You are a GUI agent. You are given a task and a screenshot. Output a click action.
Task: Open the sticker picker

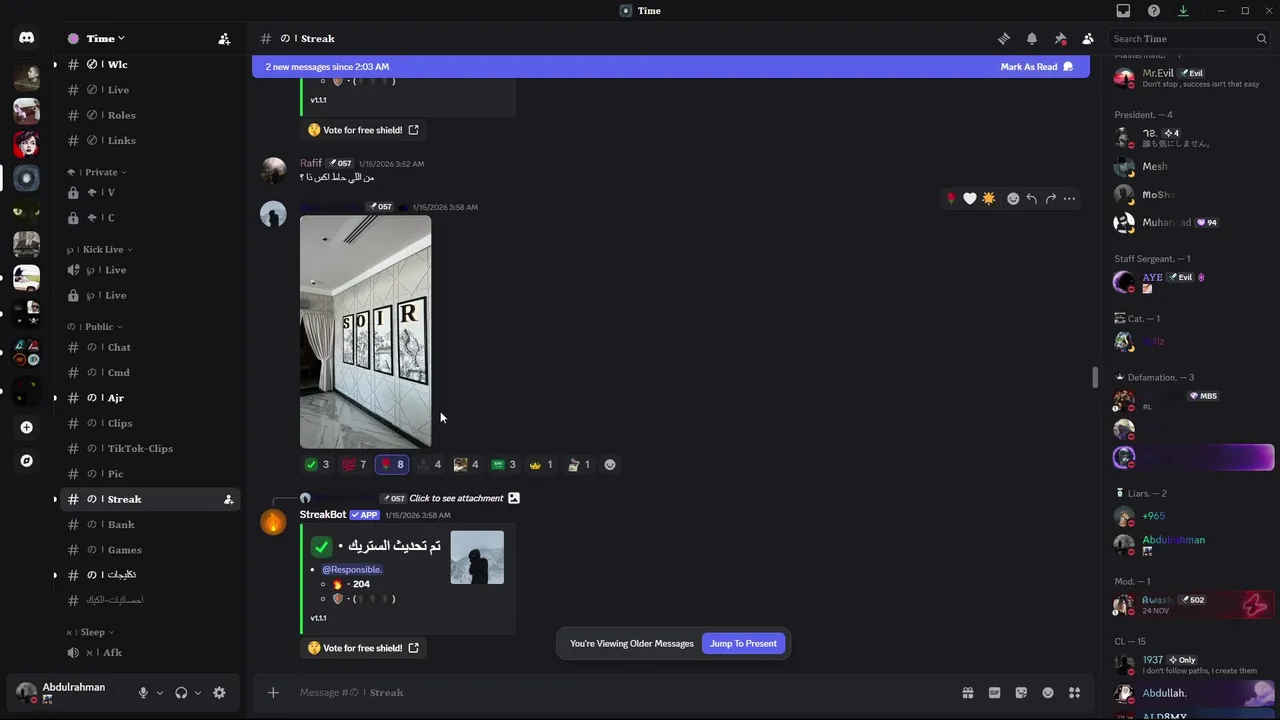[1021, 693]
